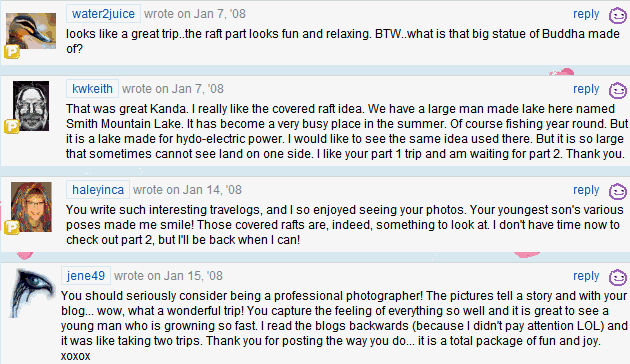Visit the jene49 profile link
630x364 pixels.
(86, 276)
